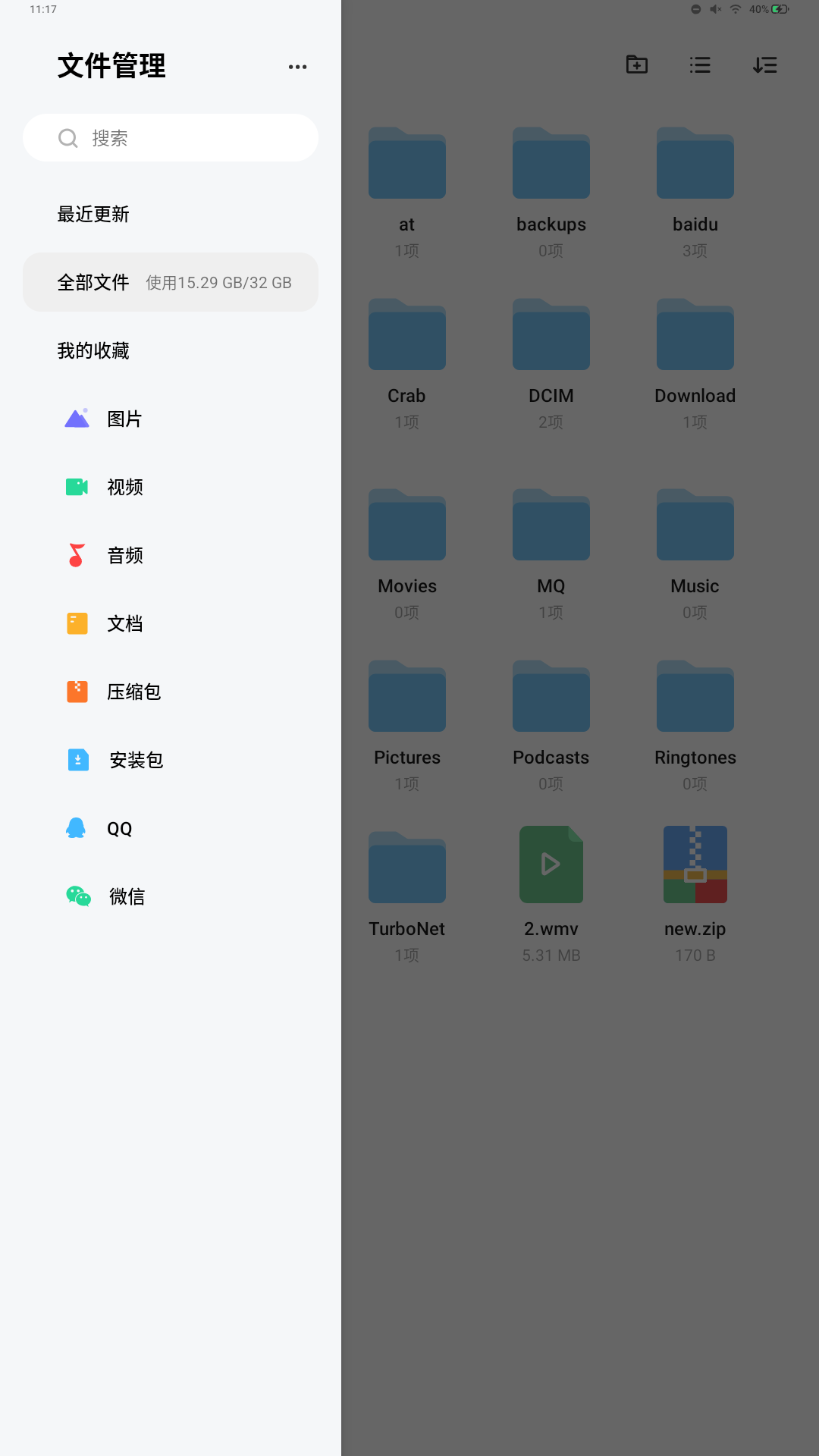The width and height of the screenshot is (819, 1456).
Task: Tap the Wi-Fi status icon
Action: pos(736,9)
